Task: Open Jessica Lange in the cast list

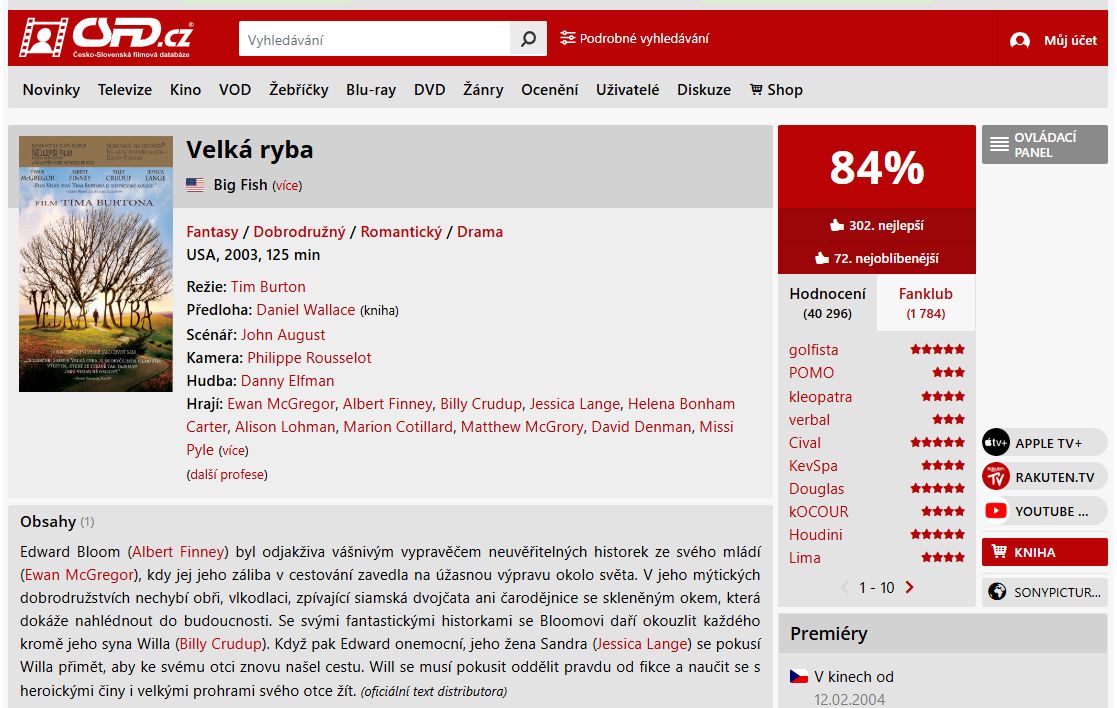Action: (x=575, y=404)
